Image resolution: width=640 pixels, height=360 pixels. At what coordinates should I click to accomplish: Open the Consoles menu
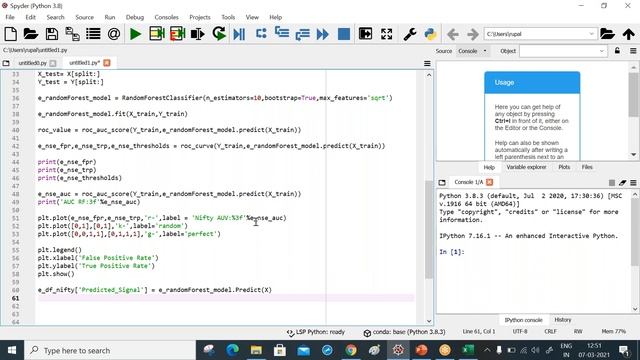coord(167,17)
